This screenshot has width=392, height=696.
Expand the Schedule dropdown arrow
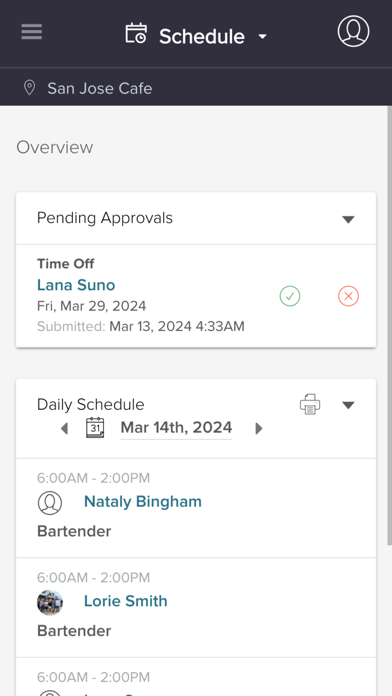pyautogui.click(x=263, y=36)
